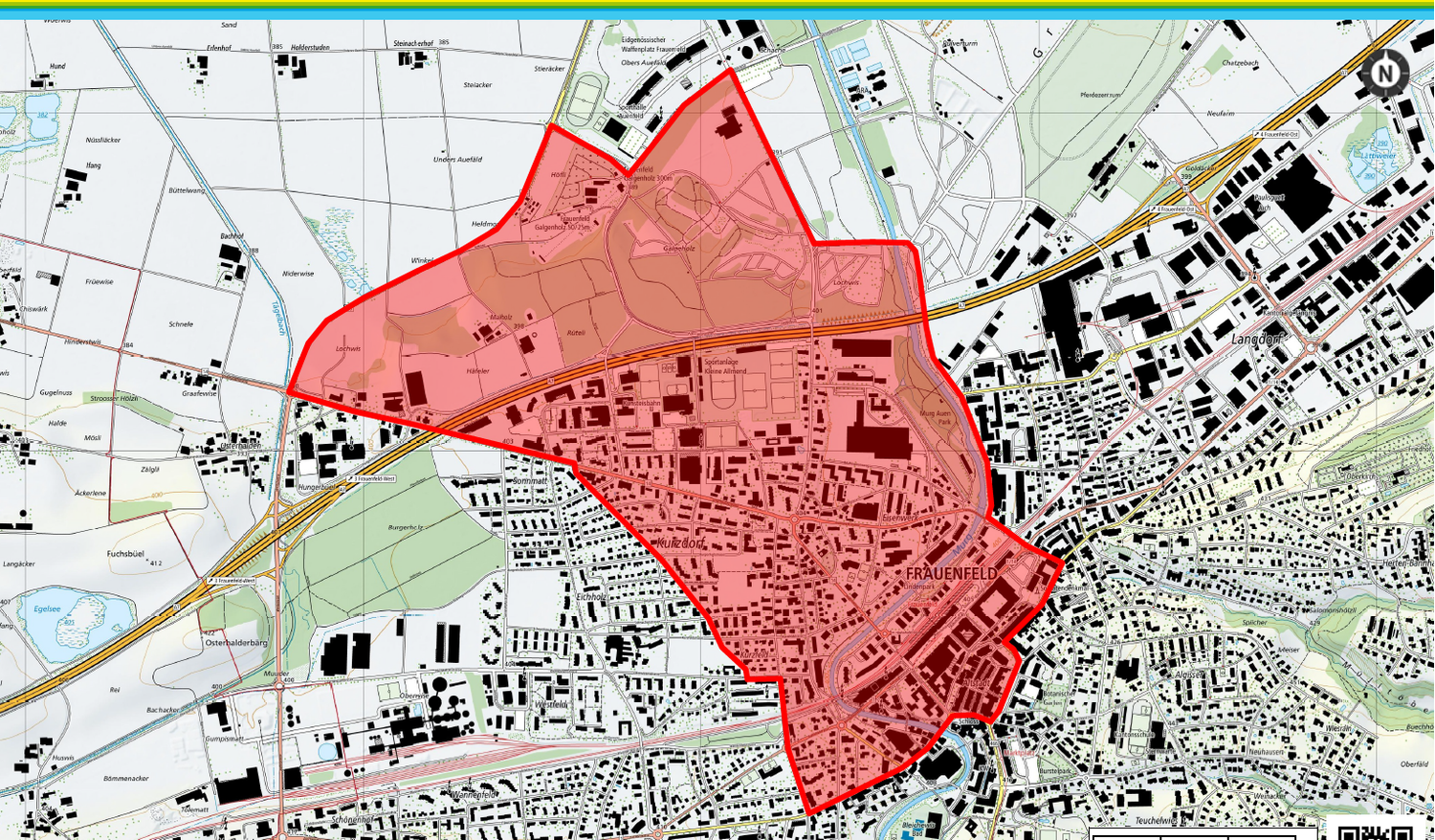Click the QR code in the bottom corner
Viewport: 1435px width, 840px height.
(x=1376, y=830)
